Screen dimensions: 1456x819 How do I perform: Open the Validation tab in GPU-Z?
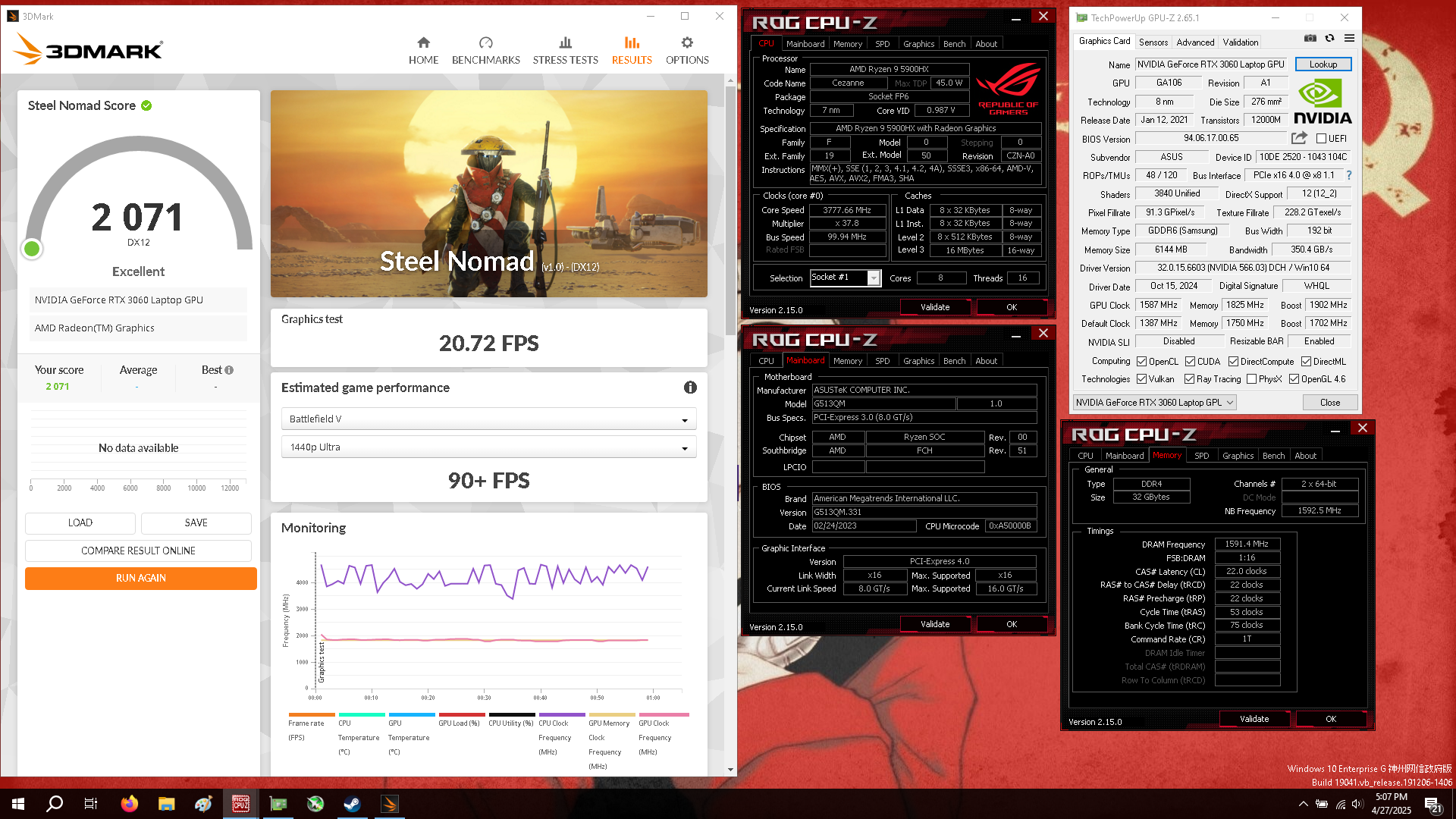coord(1241,42)
